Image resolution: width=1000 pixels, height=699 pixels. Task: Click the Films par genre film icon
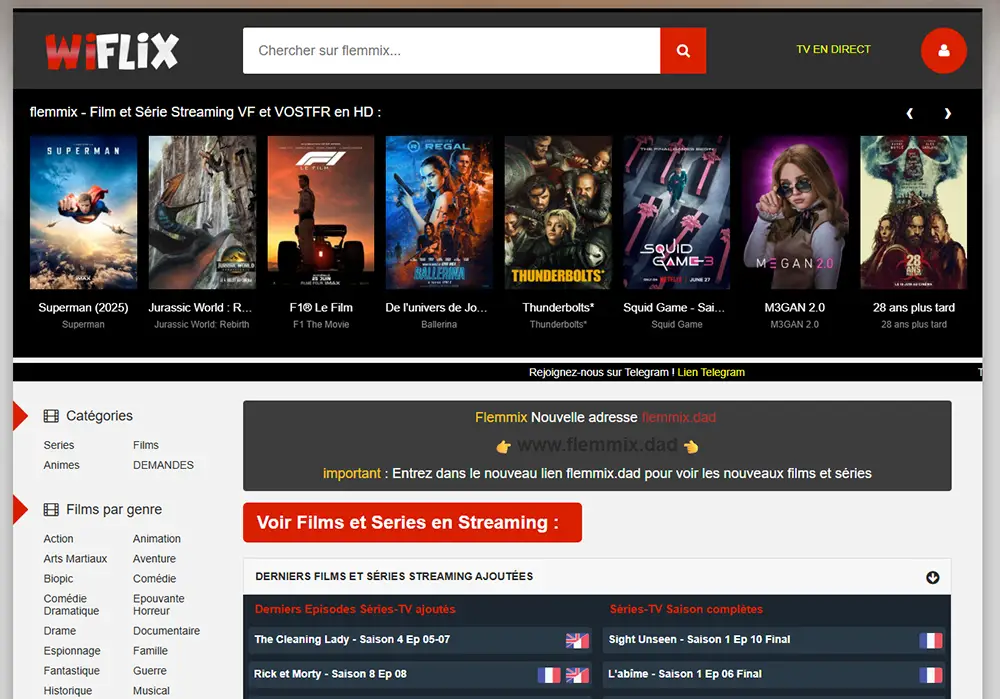tap(51, 510)
